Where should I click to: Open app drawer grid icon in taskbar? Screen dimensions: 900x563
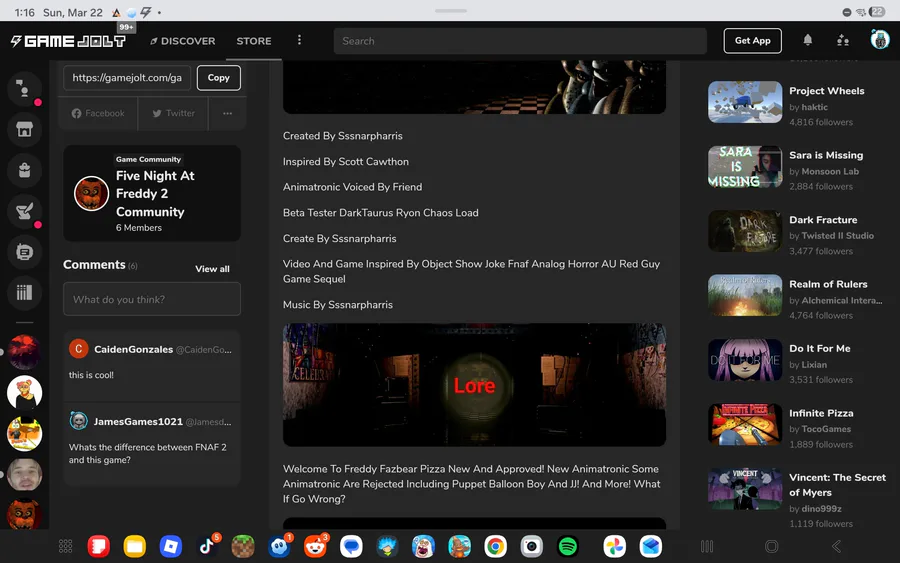click(65, 546)
